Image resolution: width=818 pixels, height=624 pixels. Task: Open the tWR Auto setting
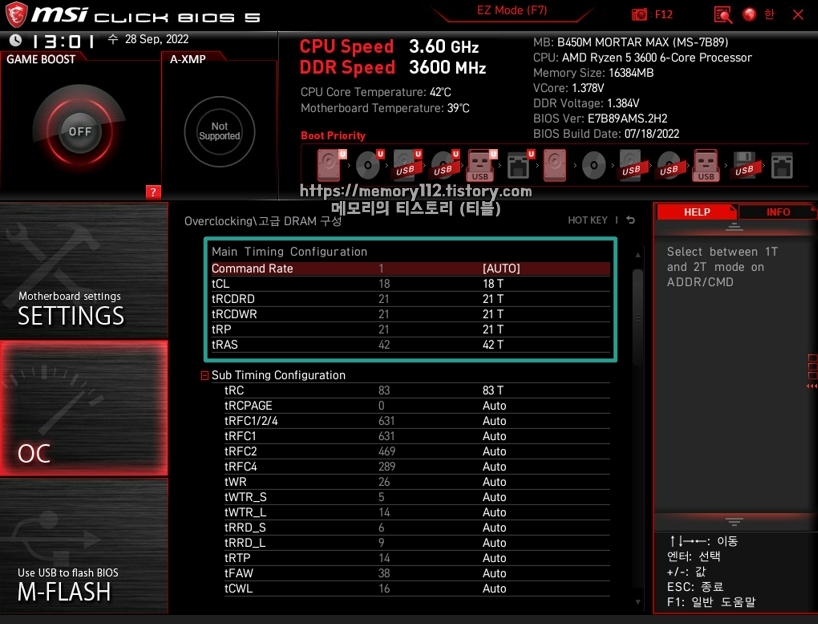point(494,482)
